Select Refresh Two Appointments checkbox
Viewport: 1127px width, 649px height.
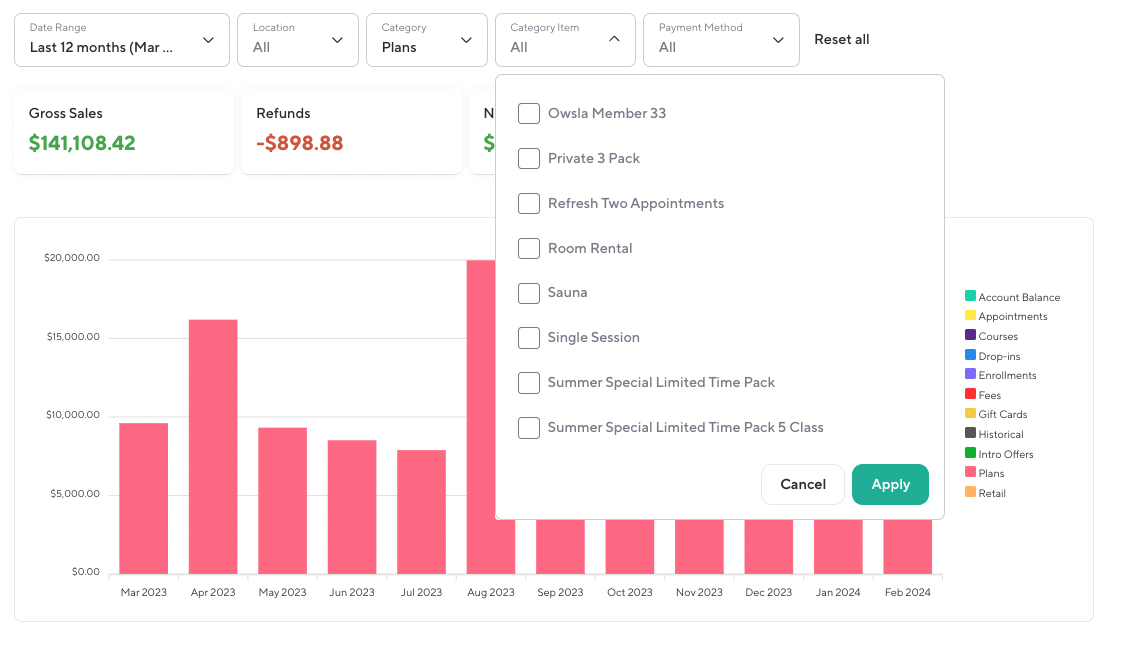tap(529, 204)
